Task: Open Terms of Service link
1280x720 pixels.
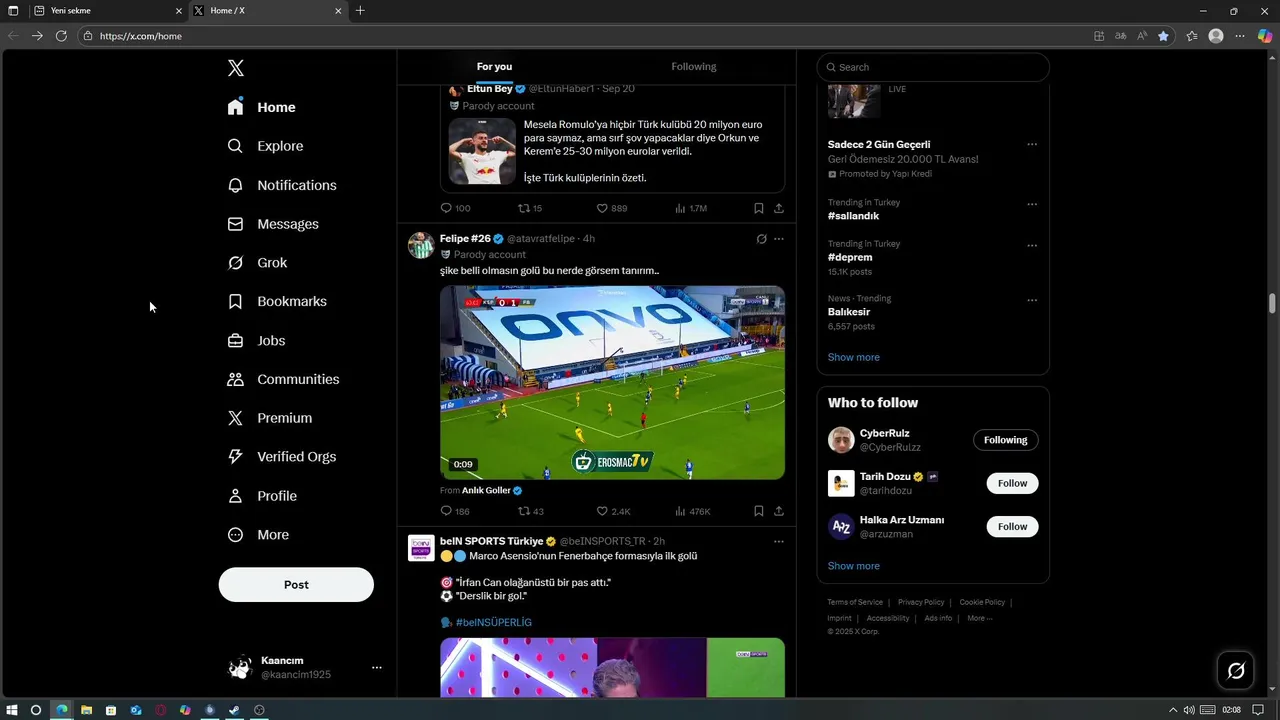Action: [855, 602]
